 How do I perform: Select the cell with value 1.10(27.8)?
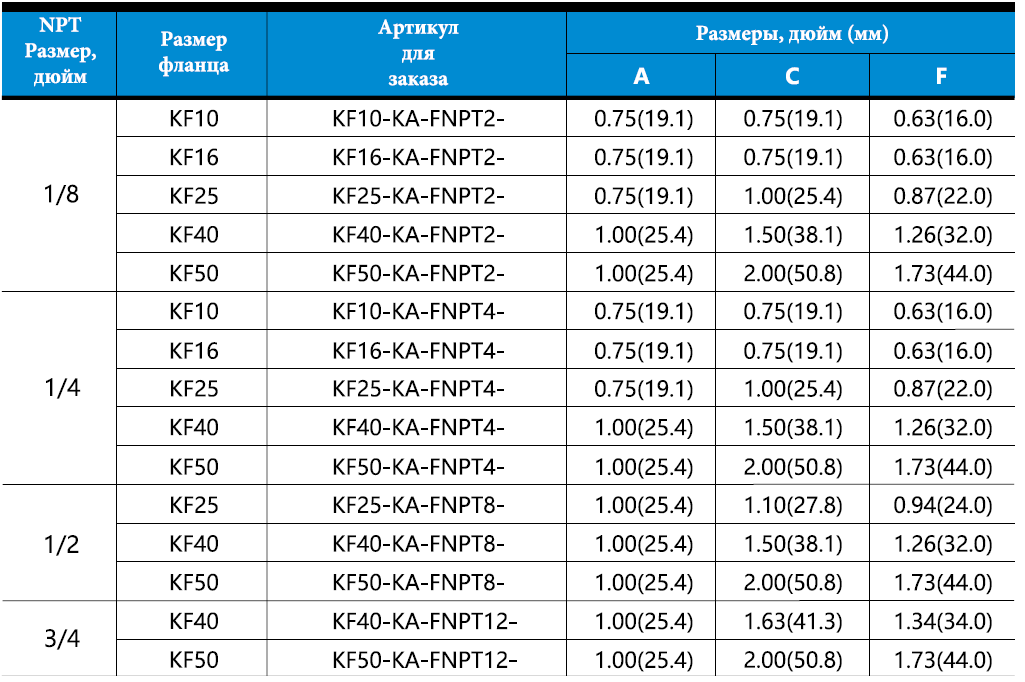coord(792,505)
